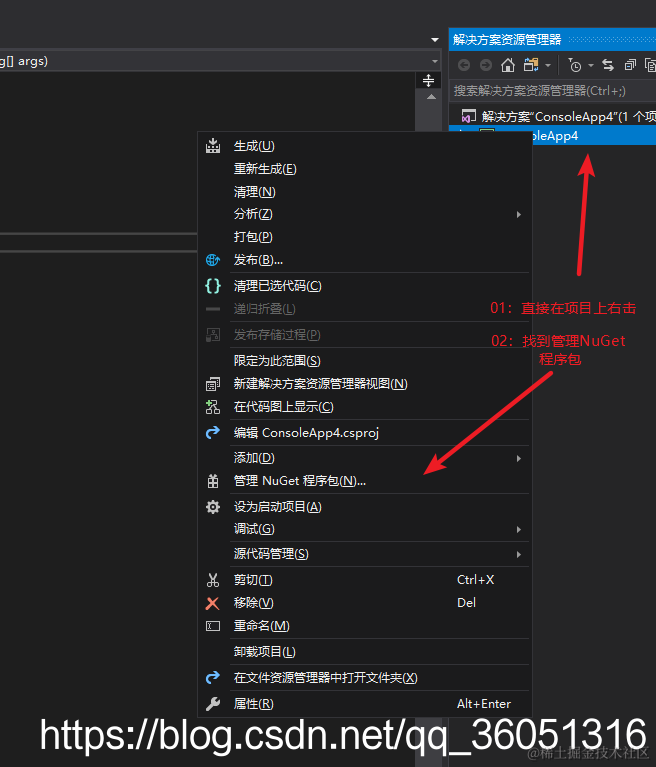Click the package icon beside 管理 NuGet 程序包

pyautogui.click(x=213, y=481)
